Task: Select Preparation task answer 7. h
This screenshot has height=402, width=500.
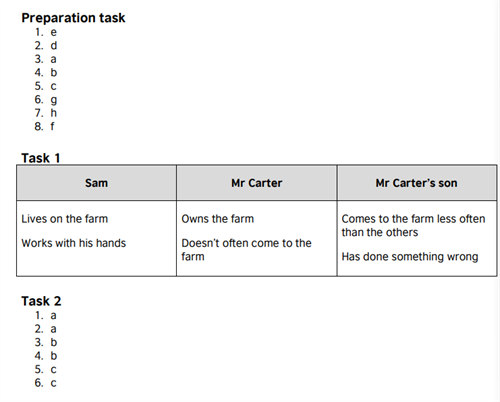Action: [x=46, y=113]
